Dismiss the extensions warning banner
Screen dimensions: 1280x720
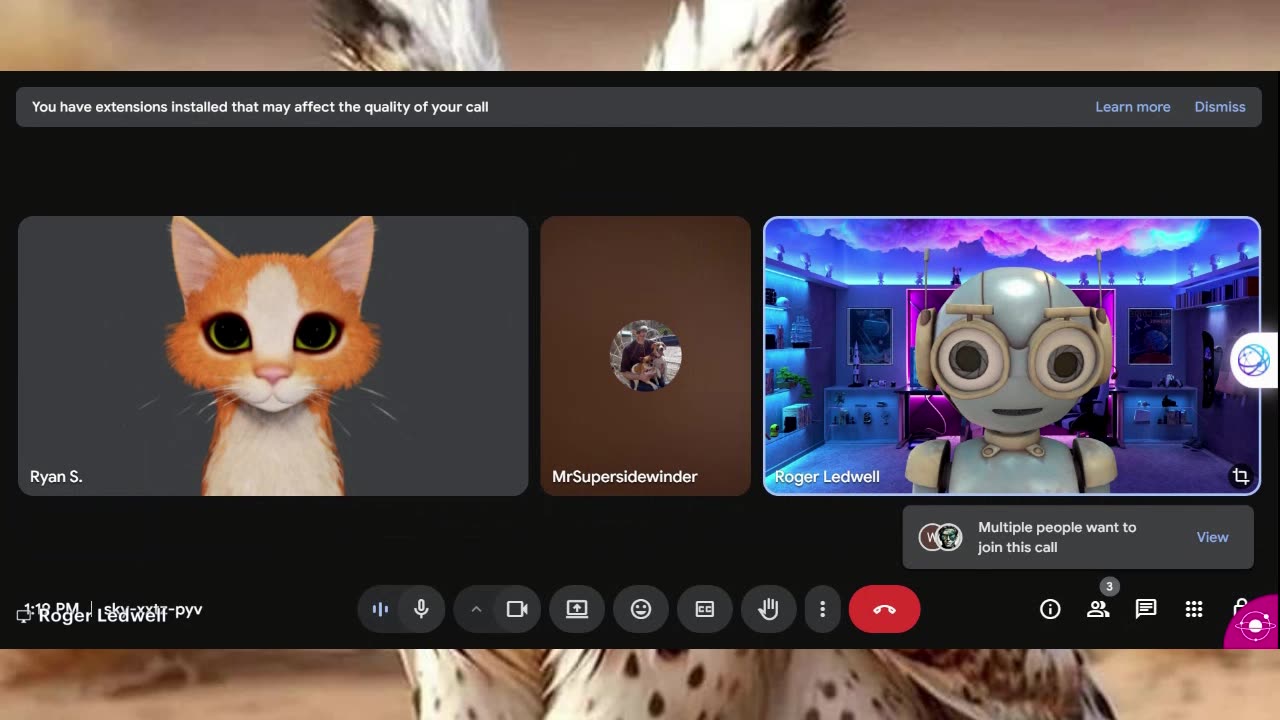point(1220,107)
